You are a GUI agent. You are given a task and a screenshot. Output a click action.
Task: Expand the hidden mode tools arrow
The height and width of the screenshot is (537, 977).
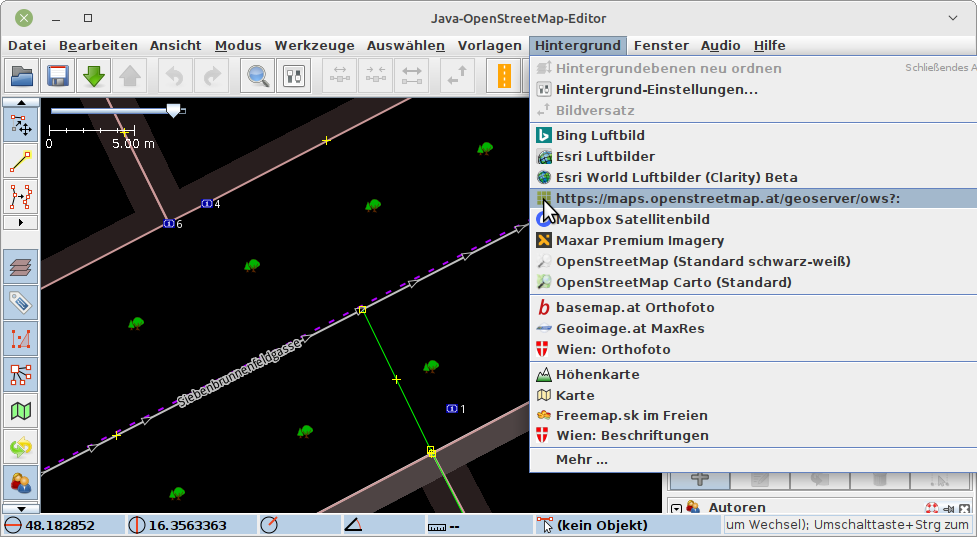click(21, 222)
